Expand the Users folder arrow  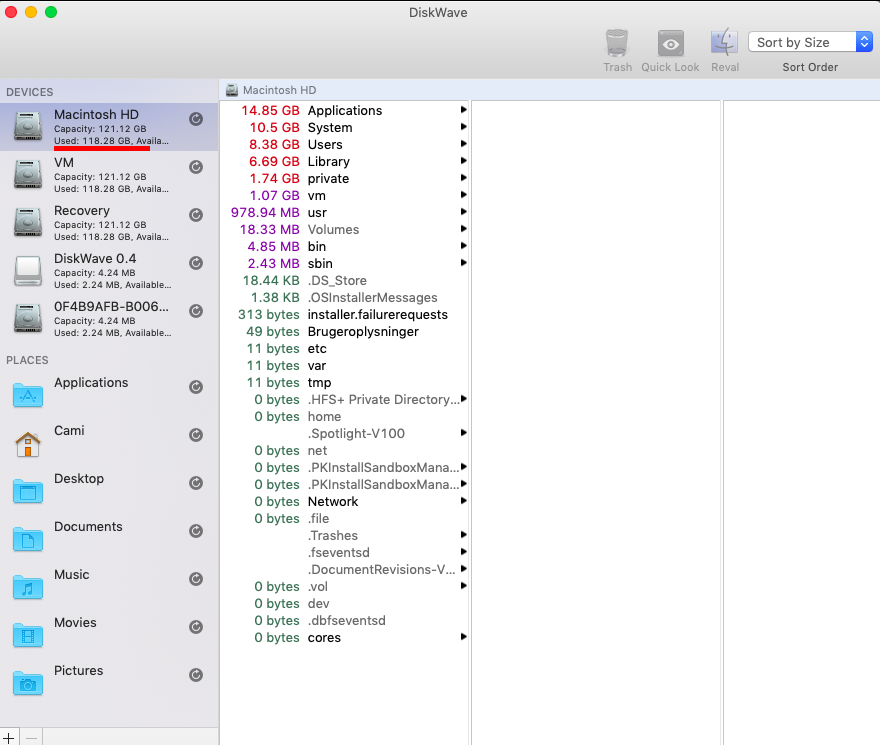pos(464,144)
